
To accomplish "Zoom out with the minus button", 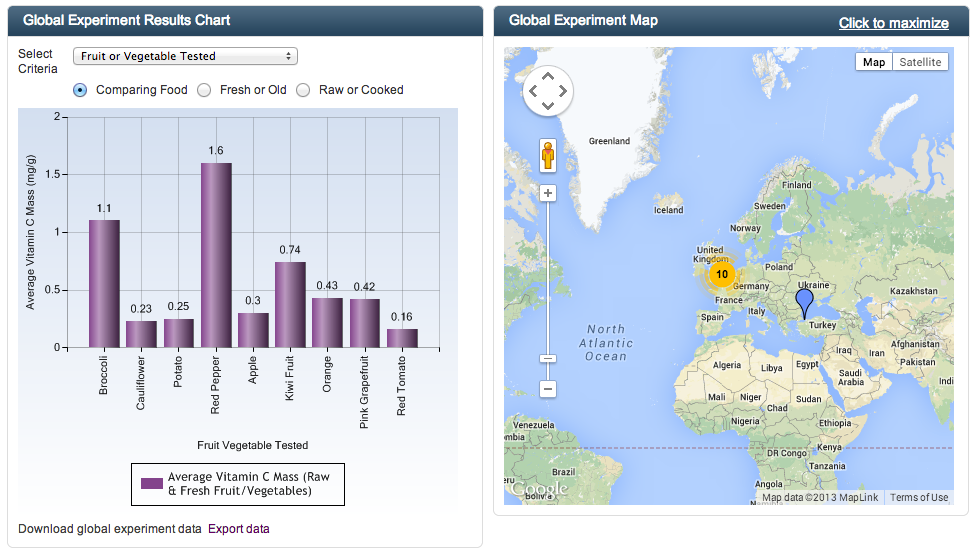I will click(548, 388).
